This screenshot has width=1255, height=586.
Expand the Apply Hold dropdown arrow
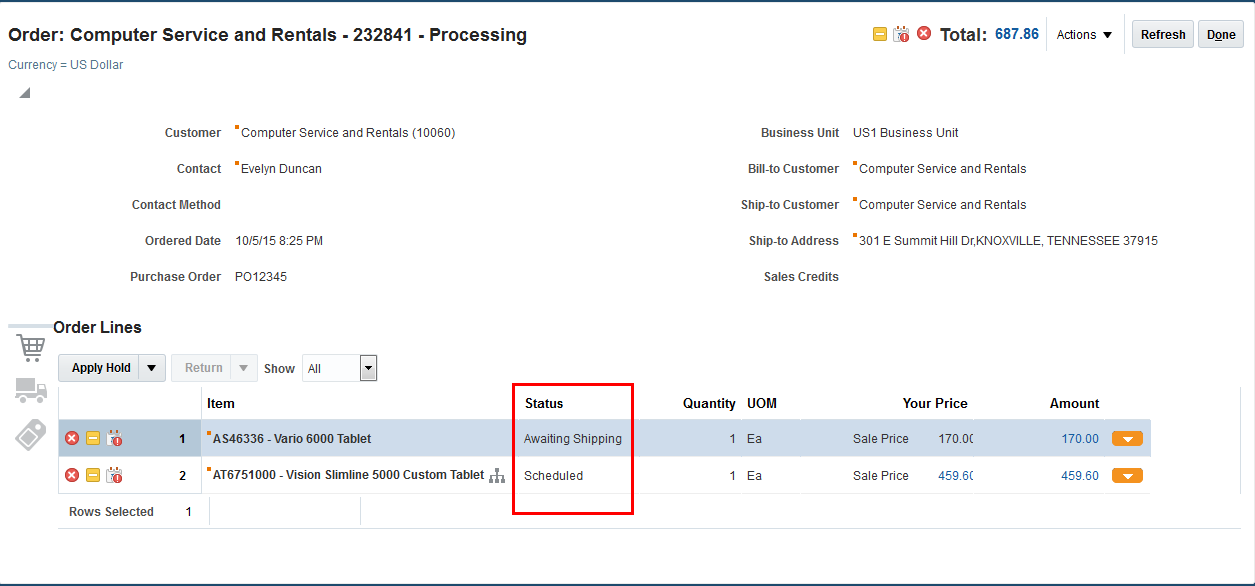tap(151, 368)
